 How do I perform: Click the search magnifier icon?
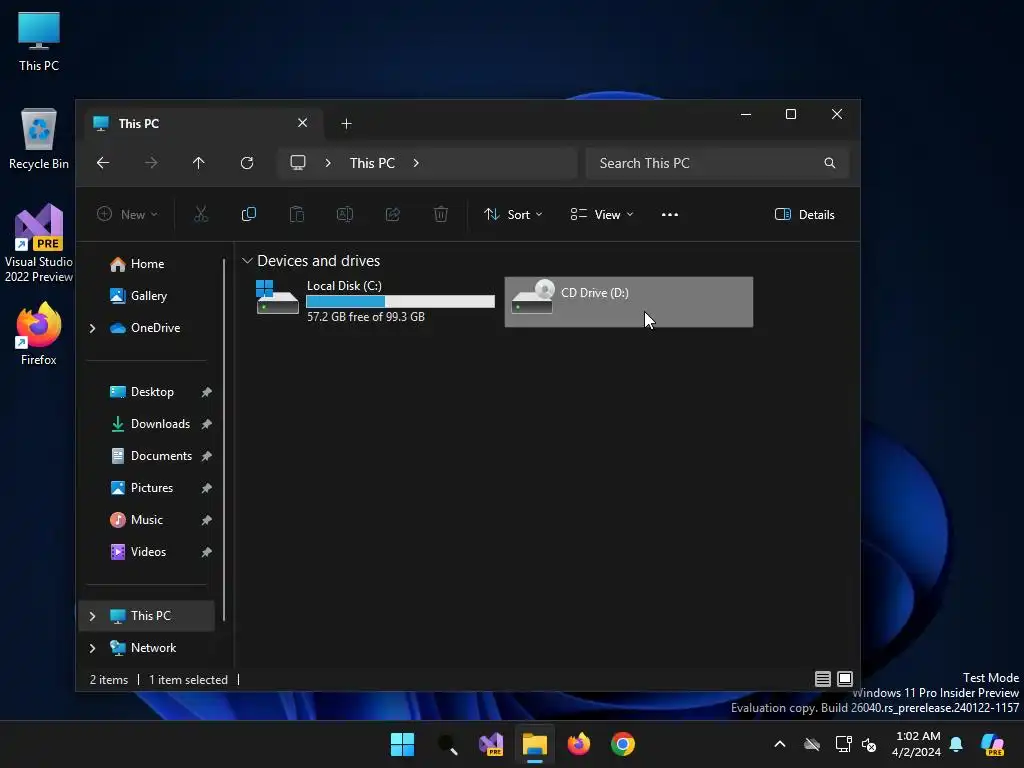(829, 163)
